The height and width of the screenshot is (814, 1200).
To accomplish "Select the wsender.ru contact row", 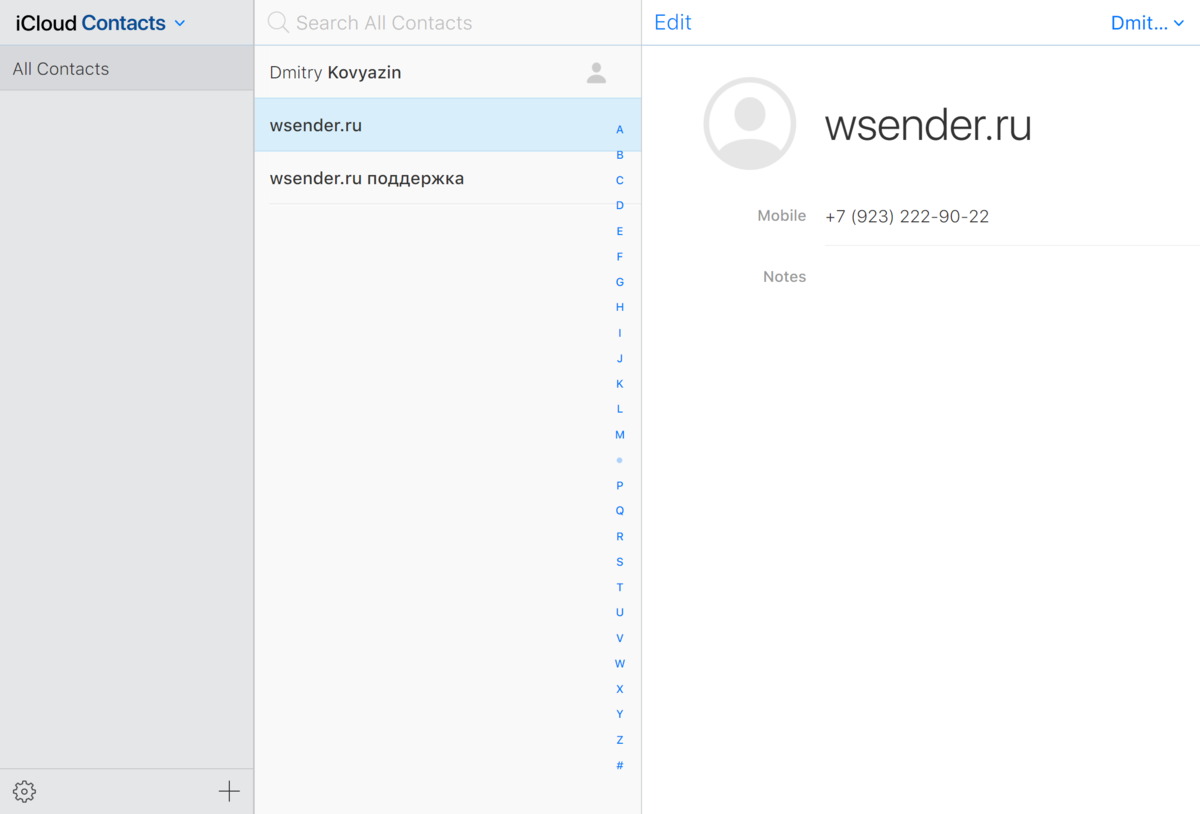I will (448, 125).
